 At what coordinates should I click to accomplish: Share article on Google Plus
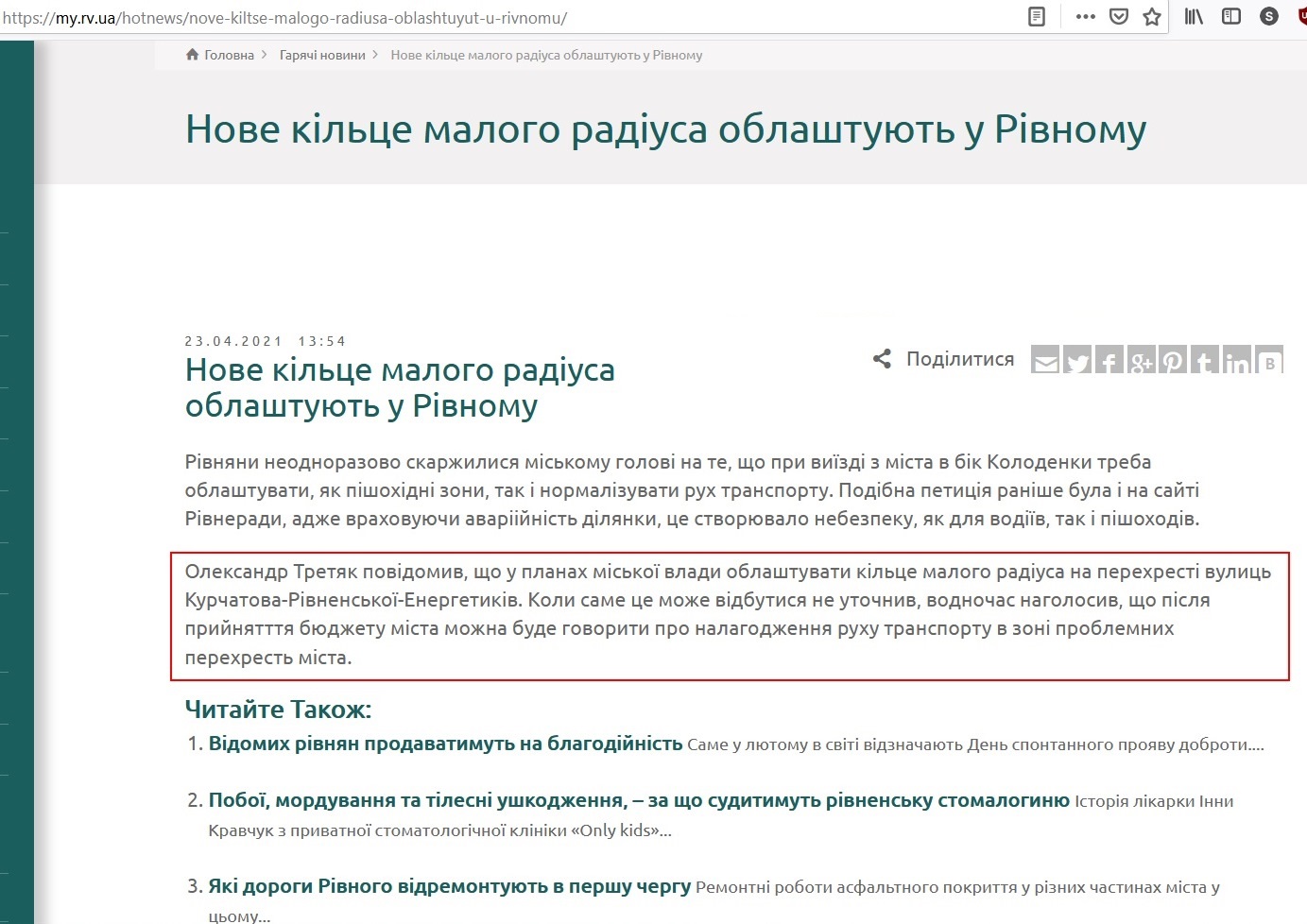click(1142, 361)
